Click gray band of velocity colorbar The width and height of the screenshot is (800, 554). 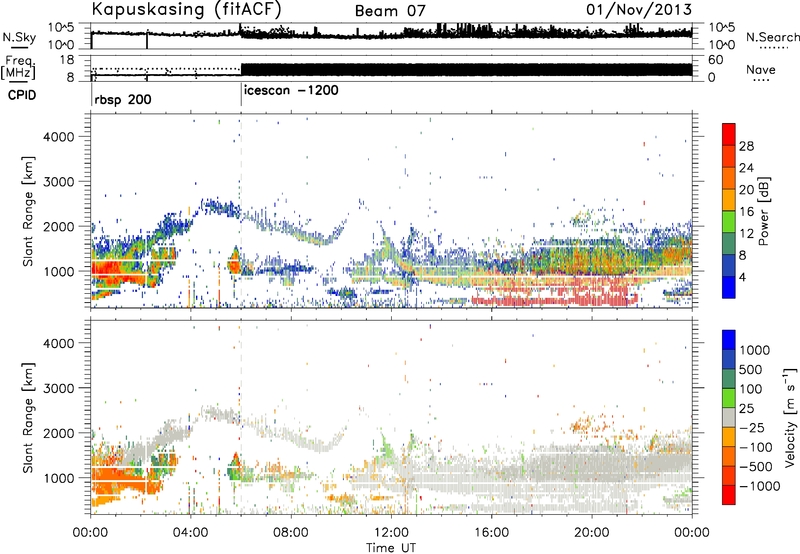point(729,417)
